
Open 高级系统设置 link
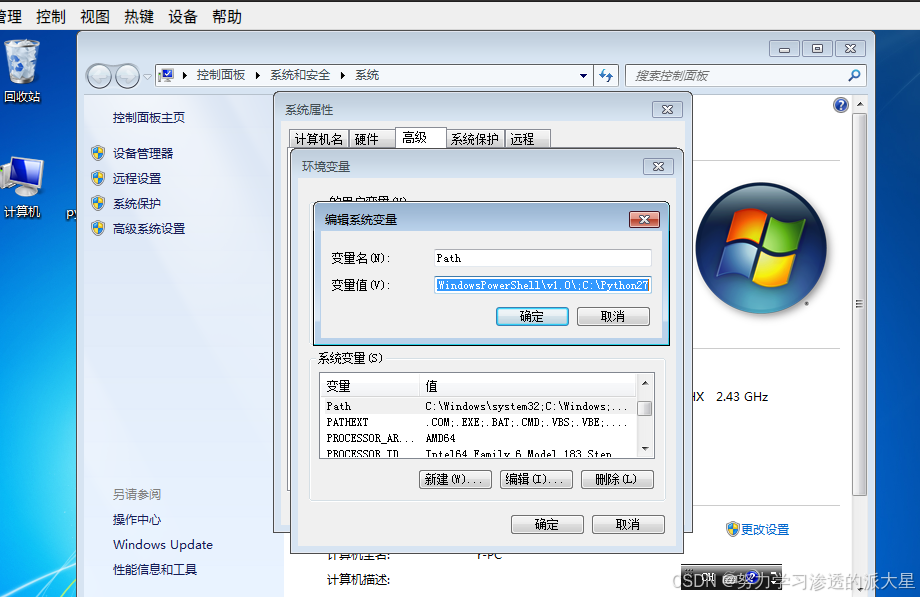tap(149, 228)
